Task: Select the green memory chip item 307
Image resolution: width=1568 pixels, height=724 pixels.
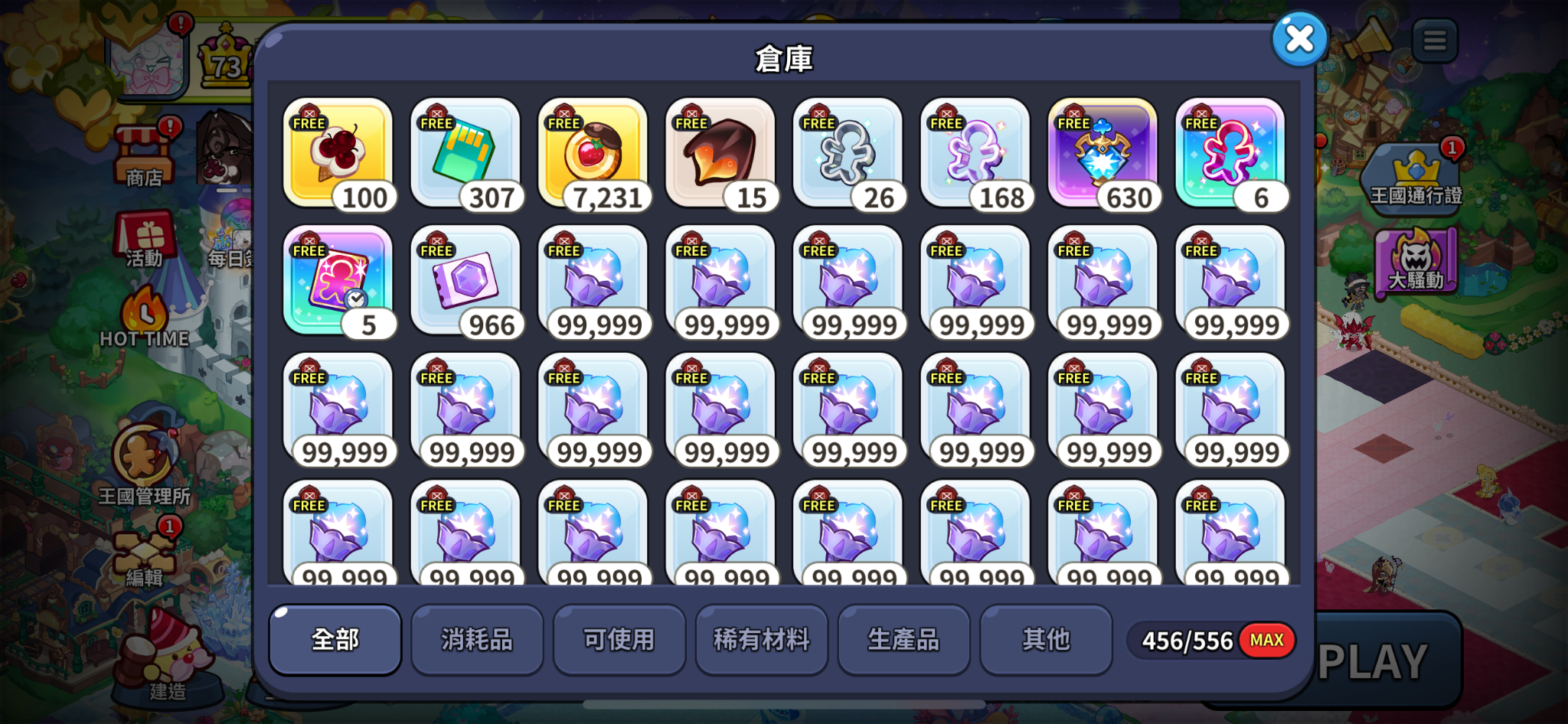Action: click(465, 153)
